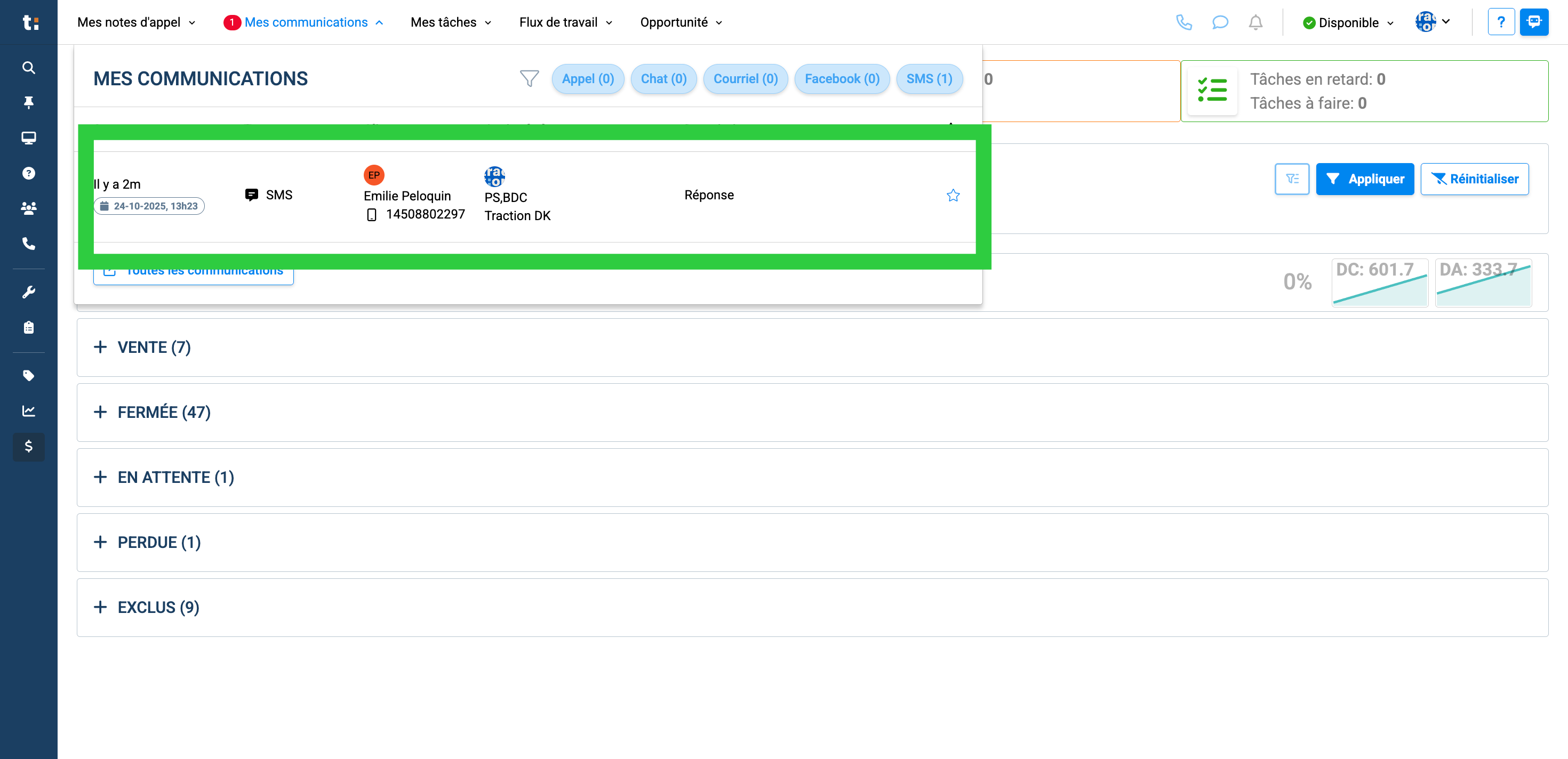Toggle the Appel (0) filter chip
Screen dimensions: 1568x759
pos(587,79)
